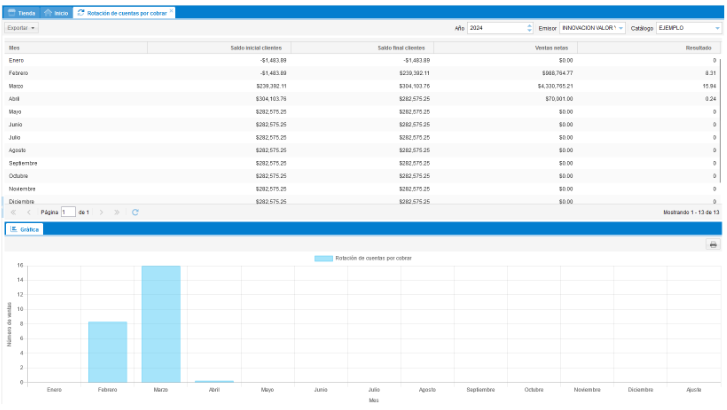
Task: Go to first page arrow
Action: [13, 212]
